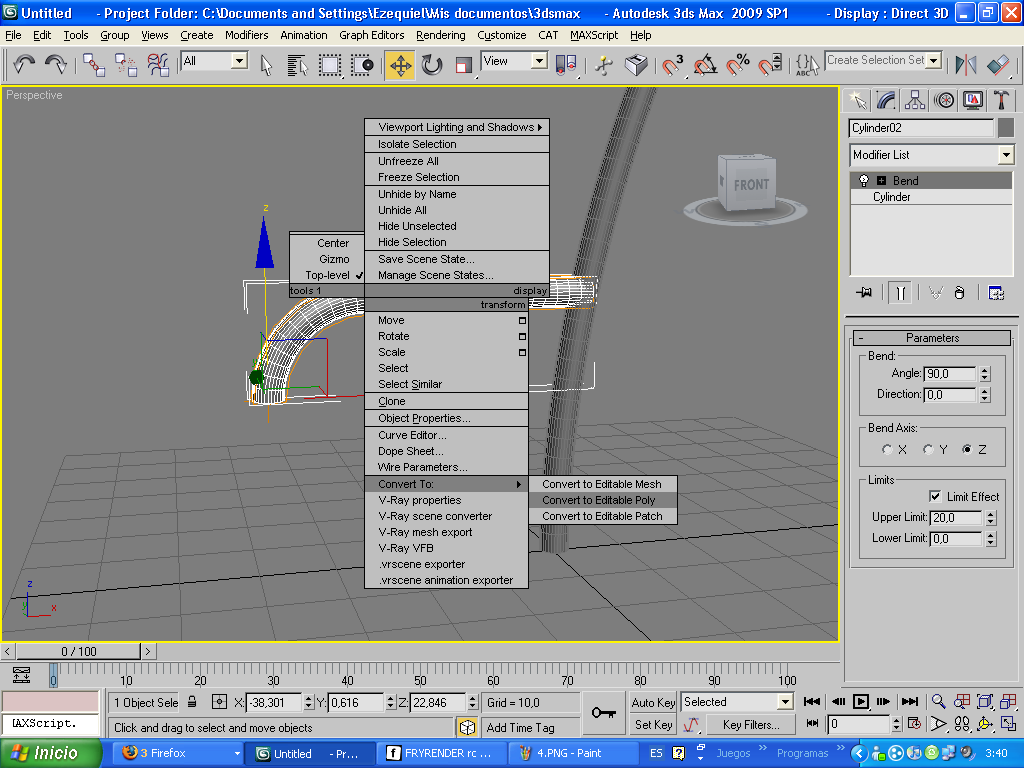Toggle the Angle Snap icon
Image resolution: width=1024 pixels, height=768 pixels.
pos(705,65)
